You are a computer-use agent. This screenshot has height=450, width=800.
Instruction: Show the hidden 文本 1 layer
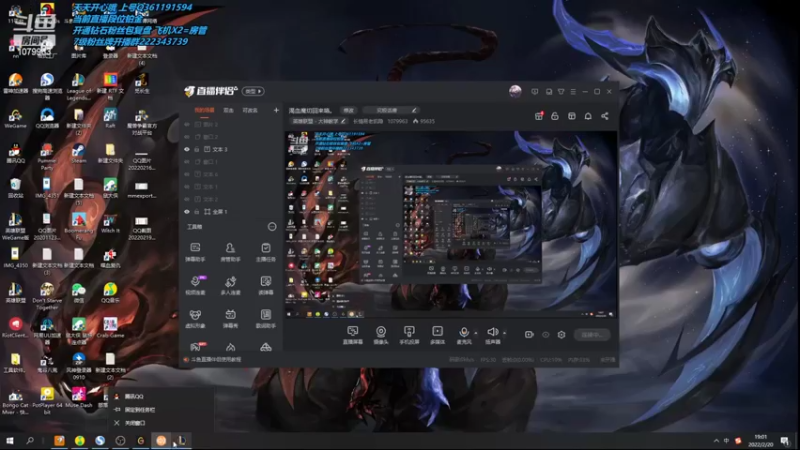(187, 187)
